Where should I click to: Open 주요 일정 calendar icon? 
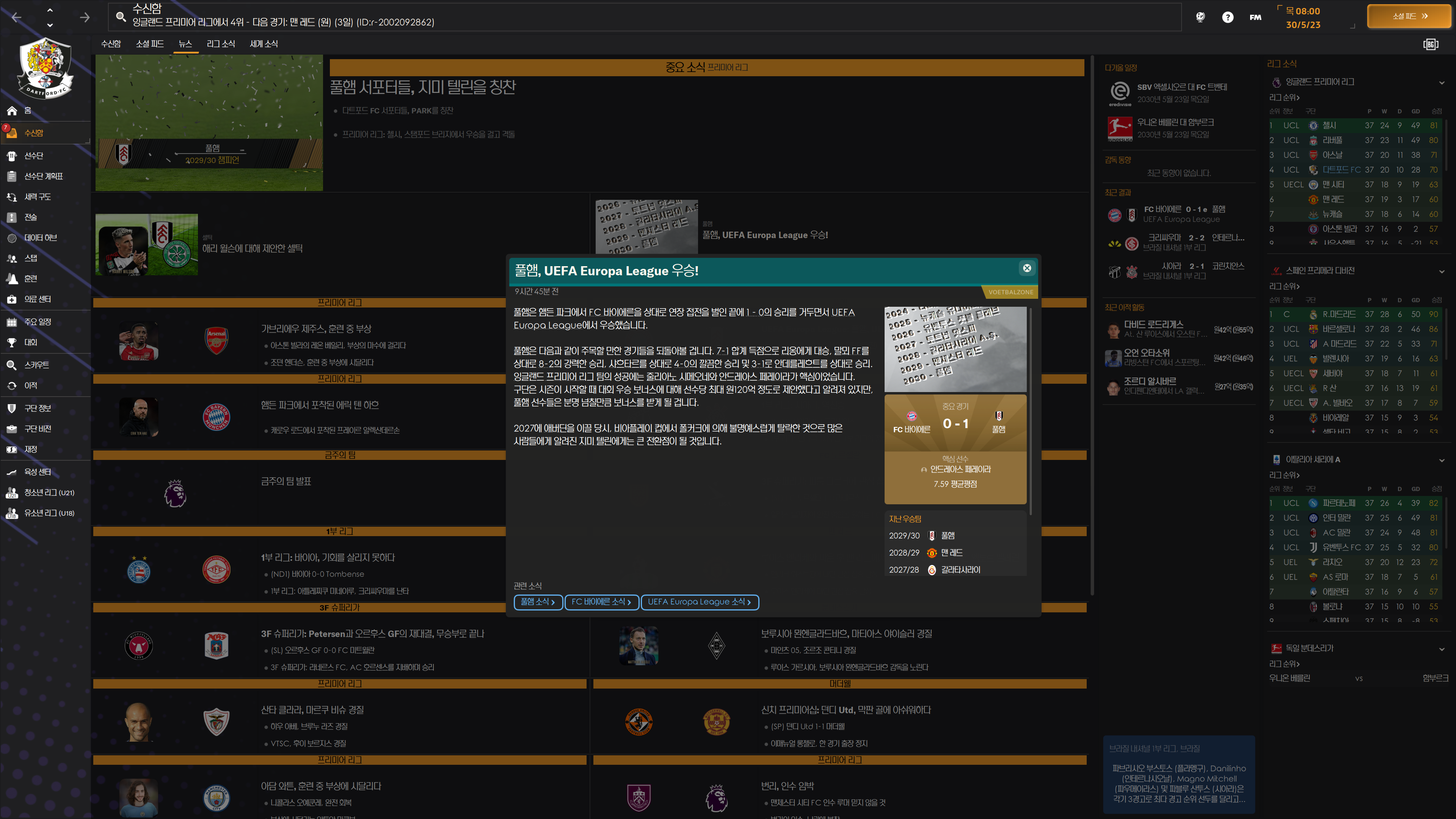pyautogui.click(x=12, y=322)
